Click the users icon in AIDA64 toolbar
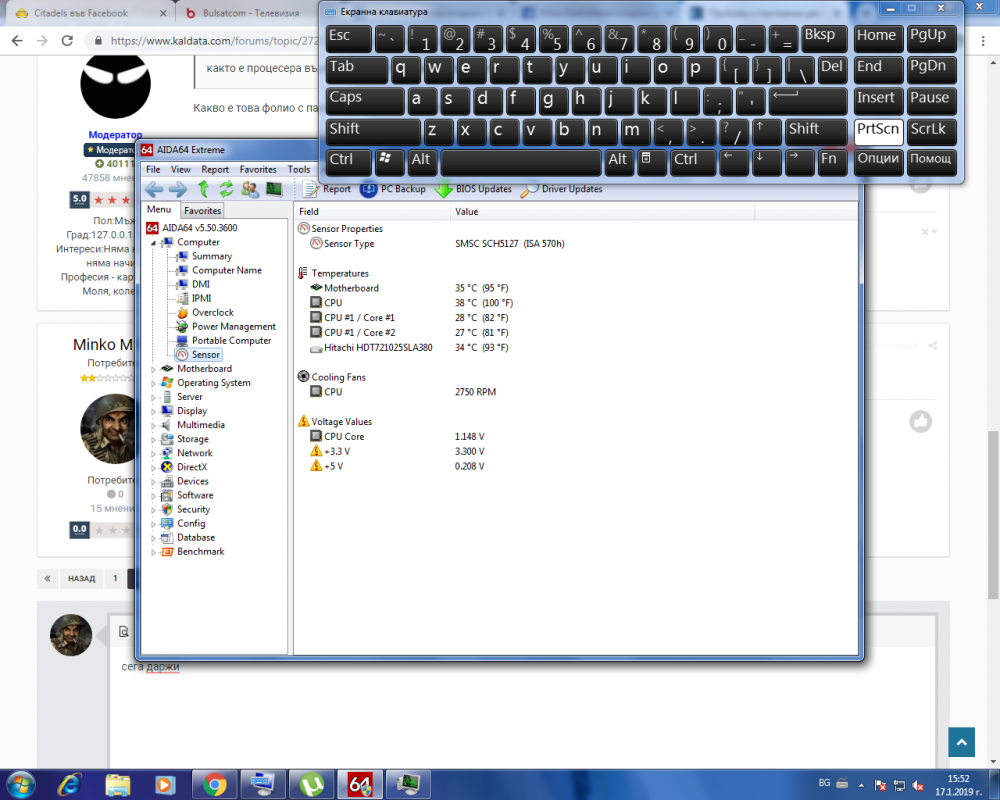The width and height of the screenshot is (1000, 800). 250,189
